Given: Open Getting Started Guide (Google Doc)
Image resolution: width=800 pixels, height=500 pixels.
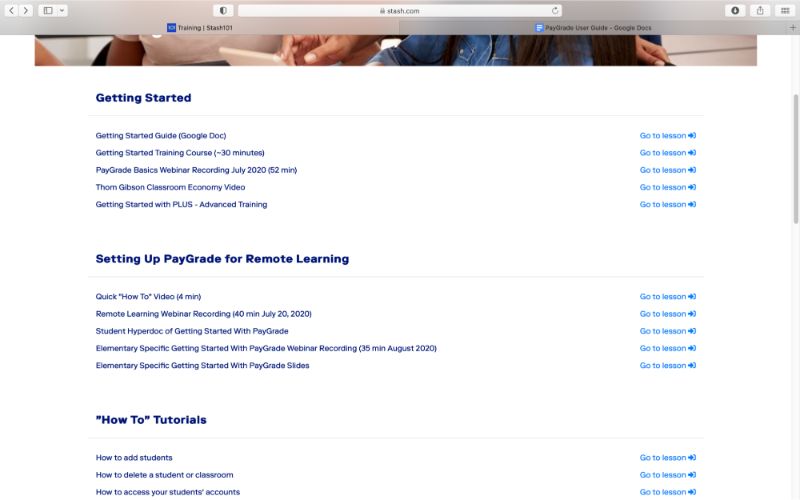Looking at the screenshot, I should tap(161, 135).
